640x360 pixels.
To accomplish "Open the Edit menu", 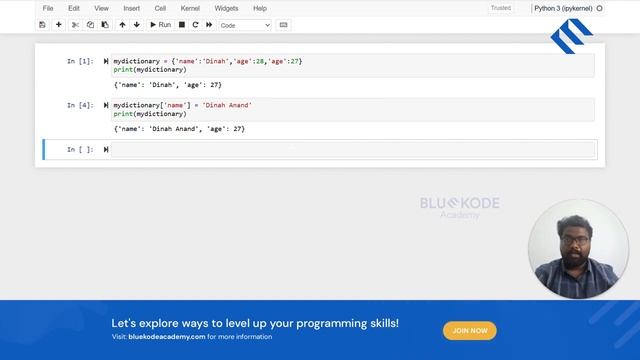I will click(x=74, y=8).
